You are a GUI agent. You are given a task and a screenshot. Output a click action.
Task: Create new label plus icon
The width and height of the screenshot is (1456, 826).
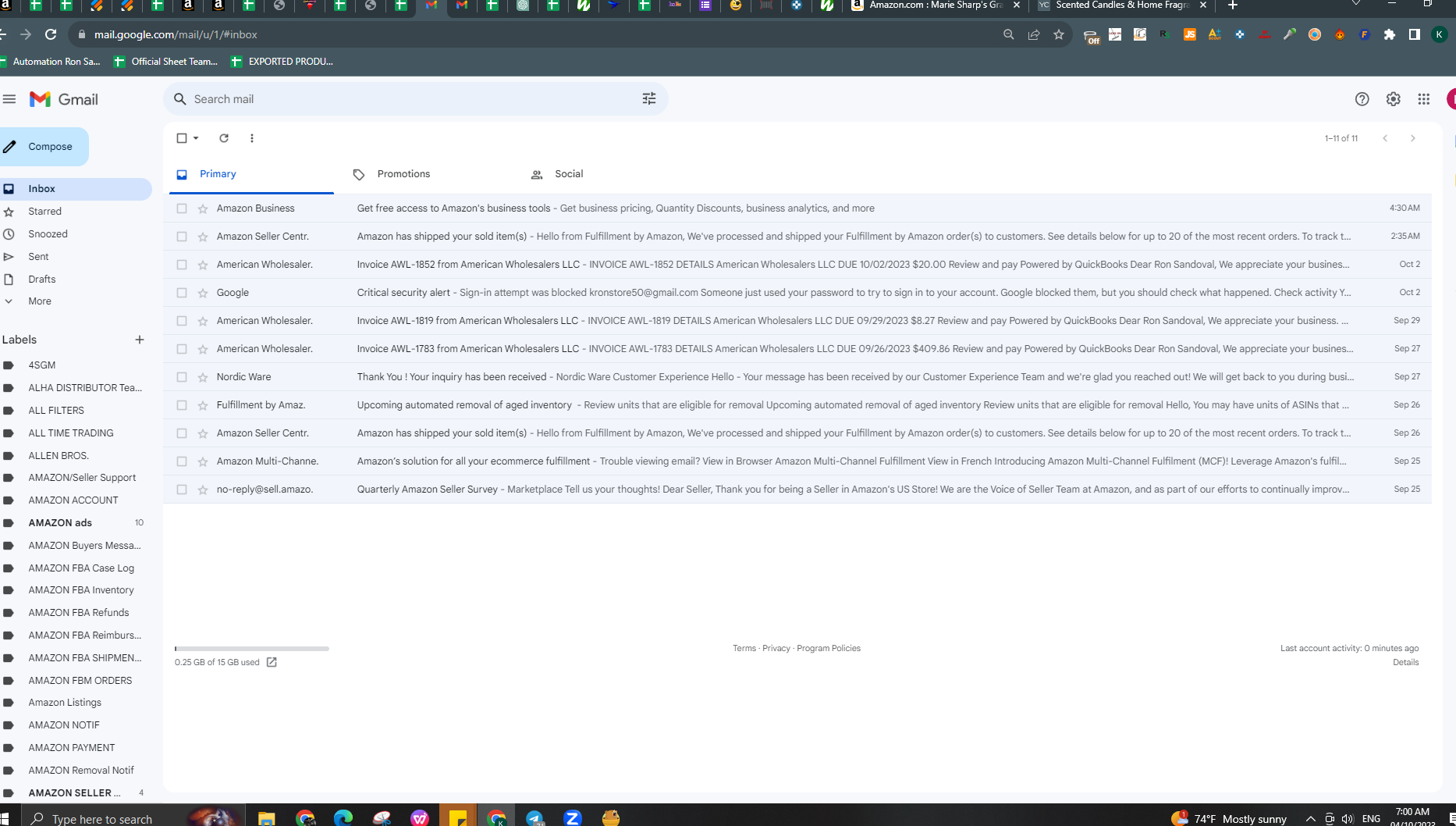[140, 340]
